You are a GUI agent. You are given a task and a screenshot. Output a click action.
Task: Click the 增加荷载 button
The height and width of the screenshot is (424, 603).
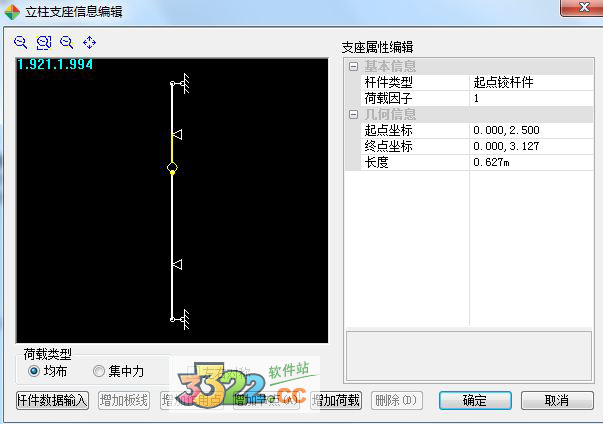(336, 401)
